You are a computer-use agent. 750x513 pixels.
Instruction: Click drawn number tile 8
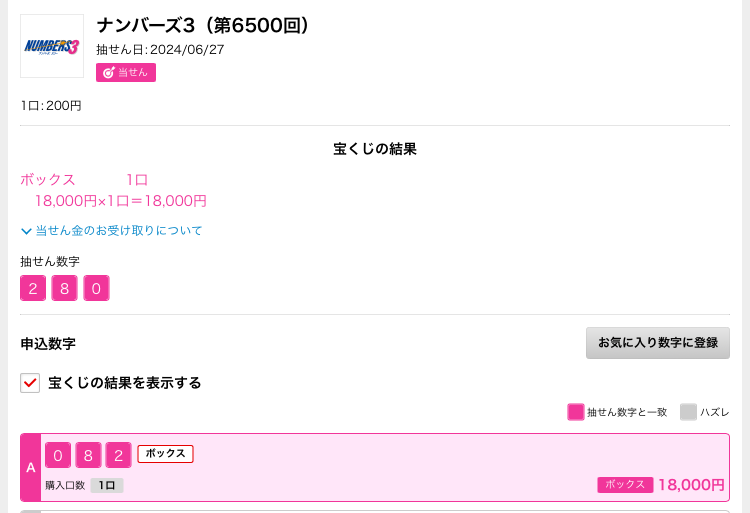[65, 288]
